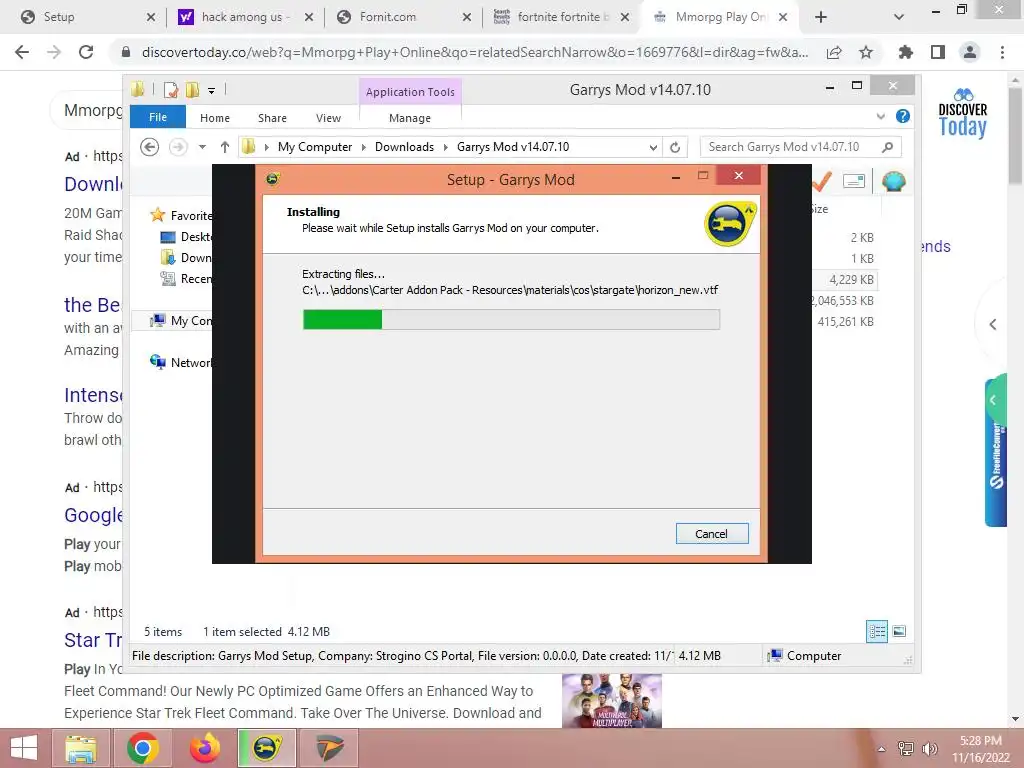
Task: Click the 415,261 KB file size cell
Action: coord(845,321)
